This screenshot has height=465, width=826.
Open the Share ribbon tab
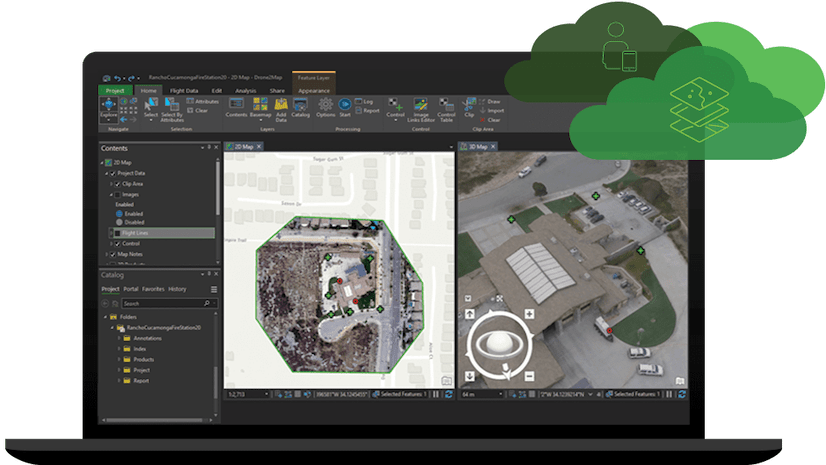coord(277,91)
